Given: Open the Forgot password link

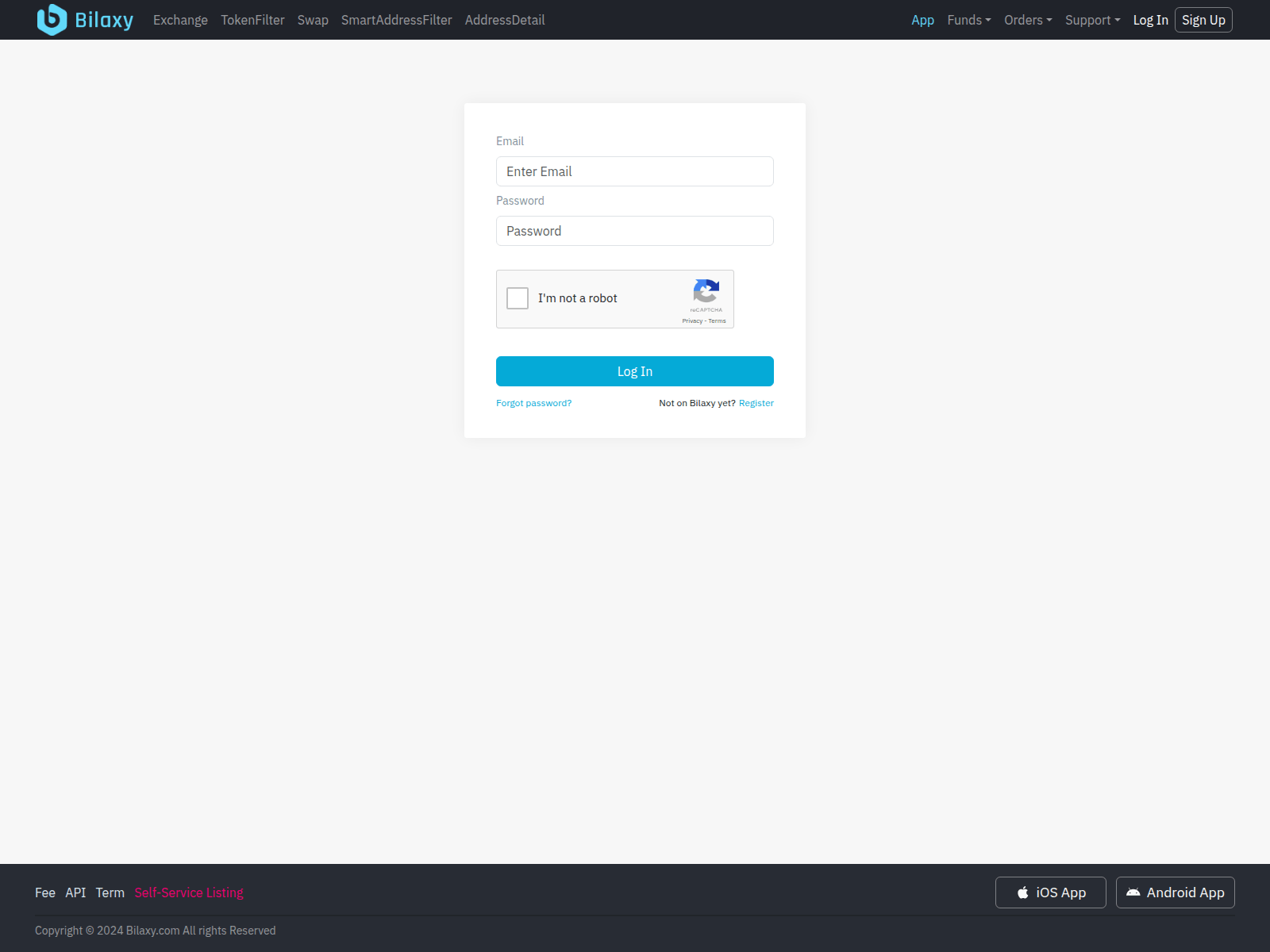Looking at the screenshot, I should click(x=533, y=403).
